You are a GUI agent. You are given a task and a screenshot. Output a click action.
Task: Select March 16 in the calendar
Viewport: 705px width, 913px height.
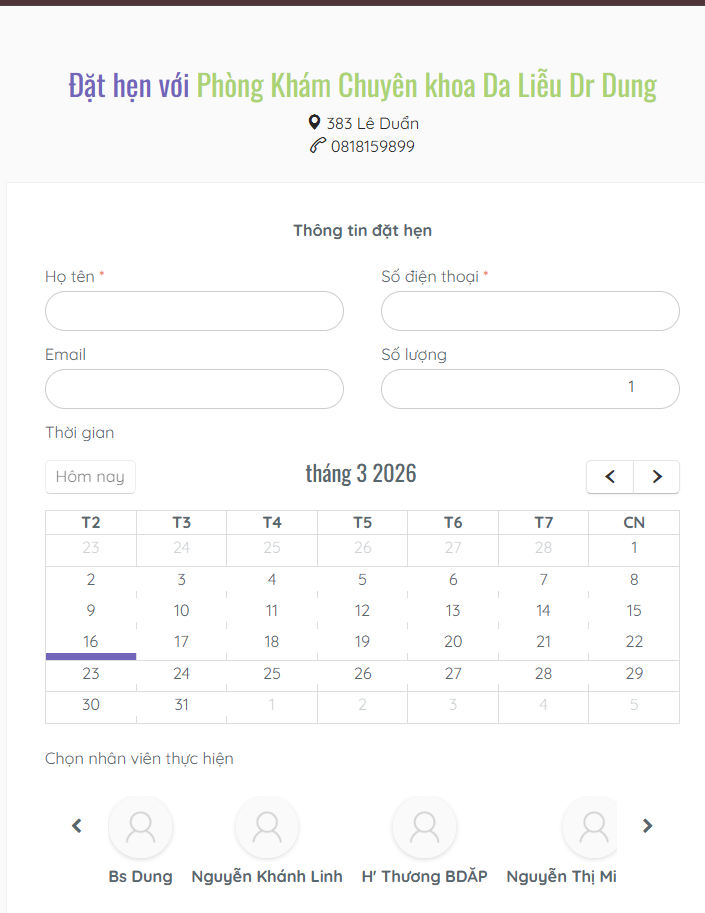click(91, 642)
